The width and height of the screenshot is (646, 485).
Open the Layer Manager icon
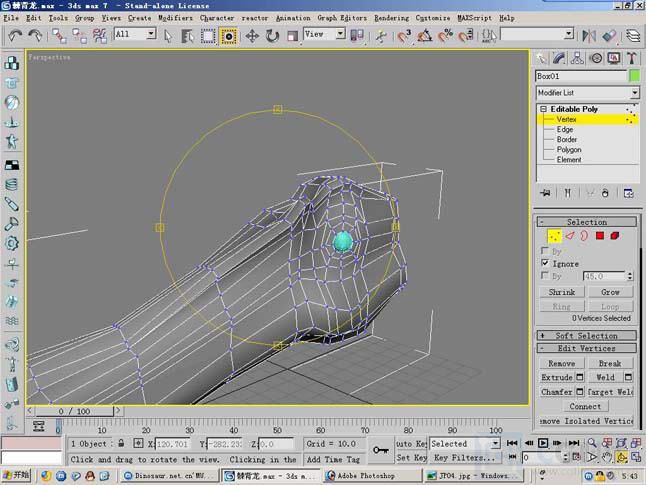pyautogui.click(x=633, y=36)
